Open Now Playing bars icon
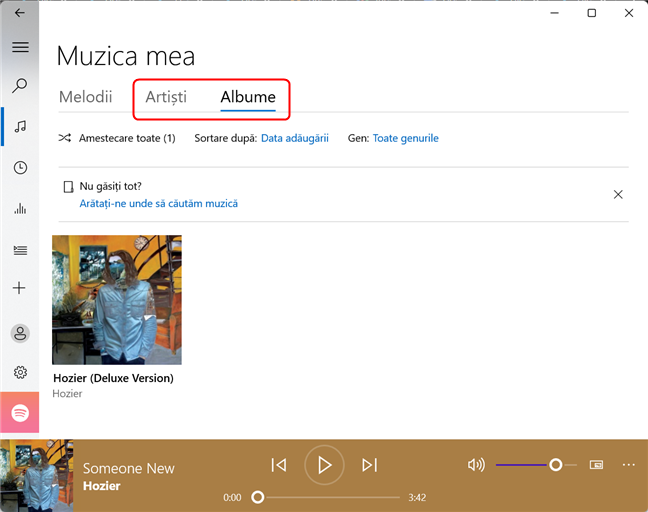The height and width of the screenshot is (512, 648). 20,208
